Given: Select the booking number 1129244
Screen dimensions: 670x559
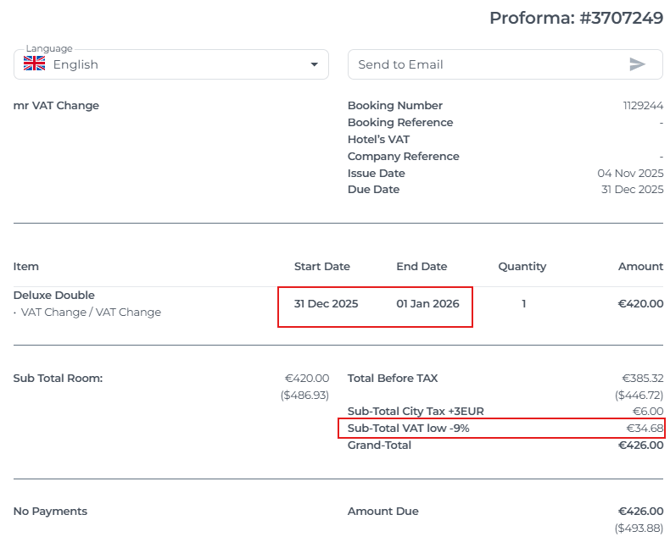Looking at the screenshot, I should point(642,105).
